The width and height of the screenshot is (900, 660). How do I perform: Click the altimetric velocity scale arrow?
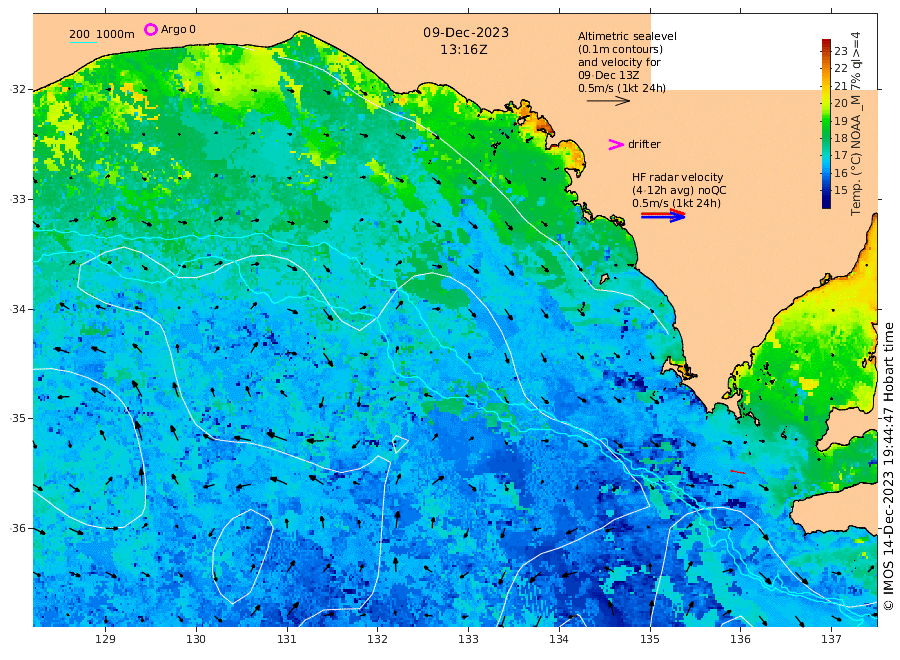click(x=608, y=100)
